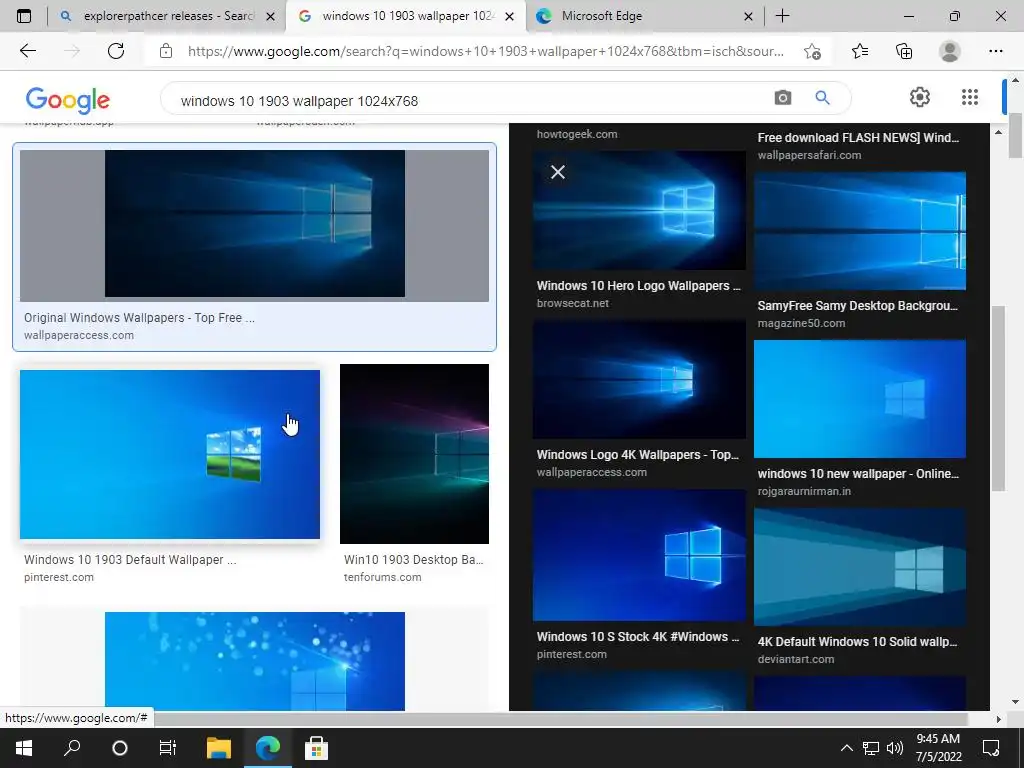Visit the deviantart.com source link
This screenshot has width=1024, height=768.
[x=795, y=660]
